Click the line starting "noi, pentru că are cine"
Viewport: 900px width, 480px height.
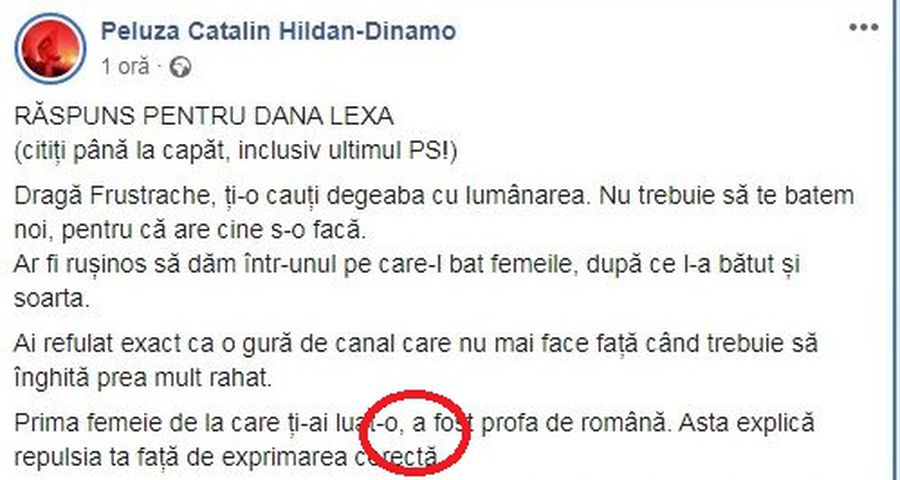pos(190,231)
